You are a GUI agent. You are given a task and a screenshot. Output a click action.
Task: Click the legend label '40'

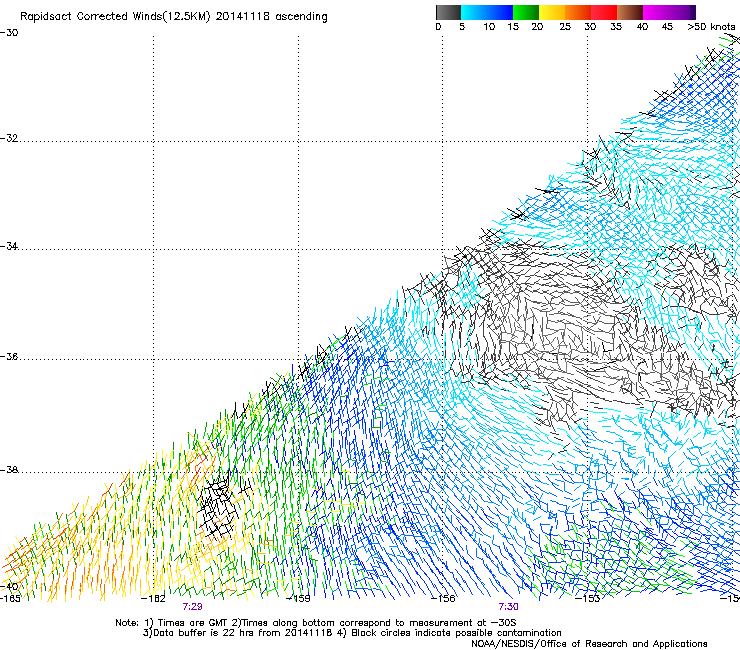[x=642, y=27]
